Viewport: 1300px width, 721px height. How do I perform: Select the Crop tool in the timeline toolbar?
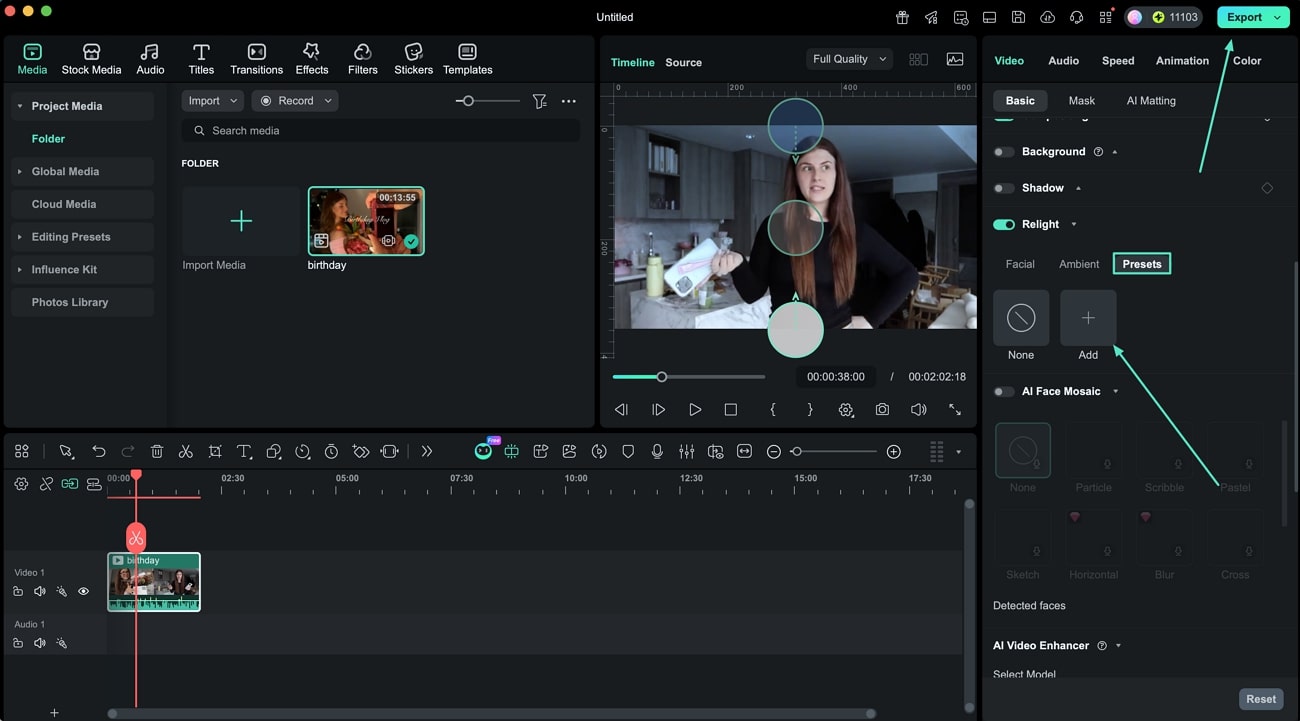coord(215,451)
